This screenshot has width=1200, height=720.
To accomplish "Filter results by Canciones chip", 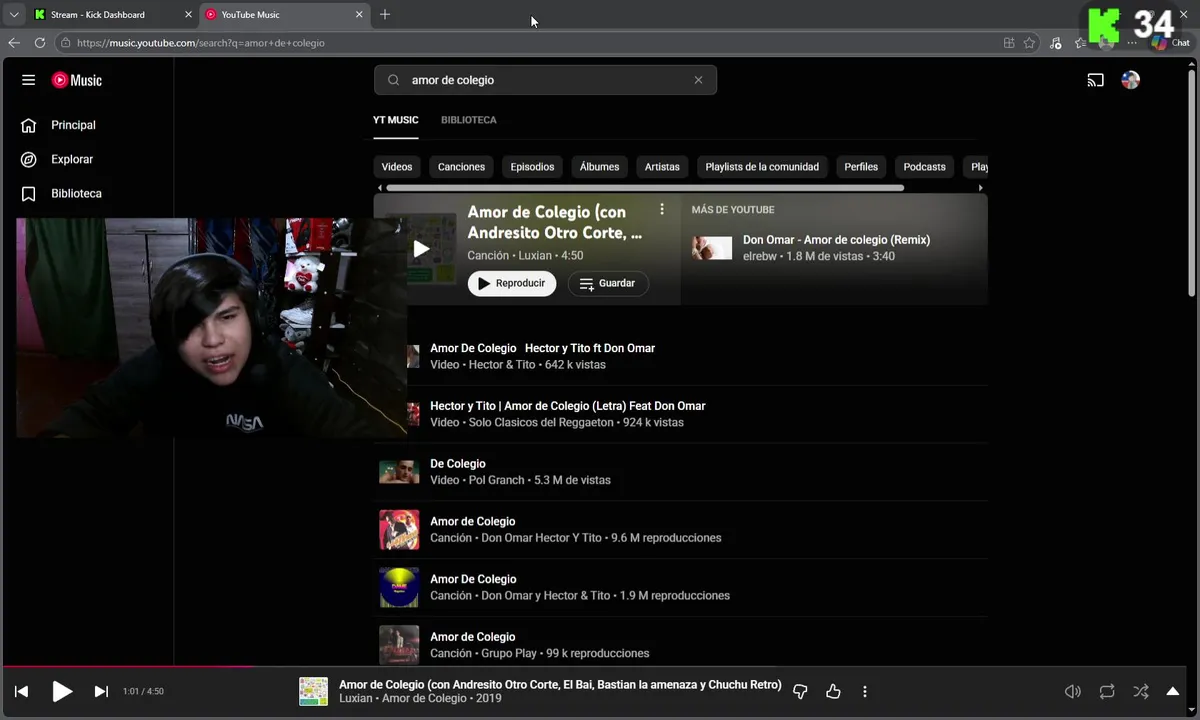I will pyautogui.click(x=461, y=167).
